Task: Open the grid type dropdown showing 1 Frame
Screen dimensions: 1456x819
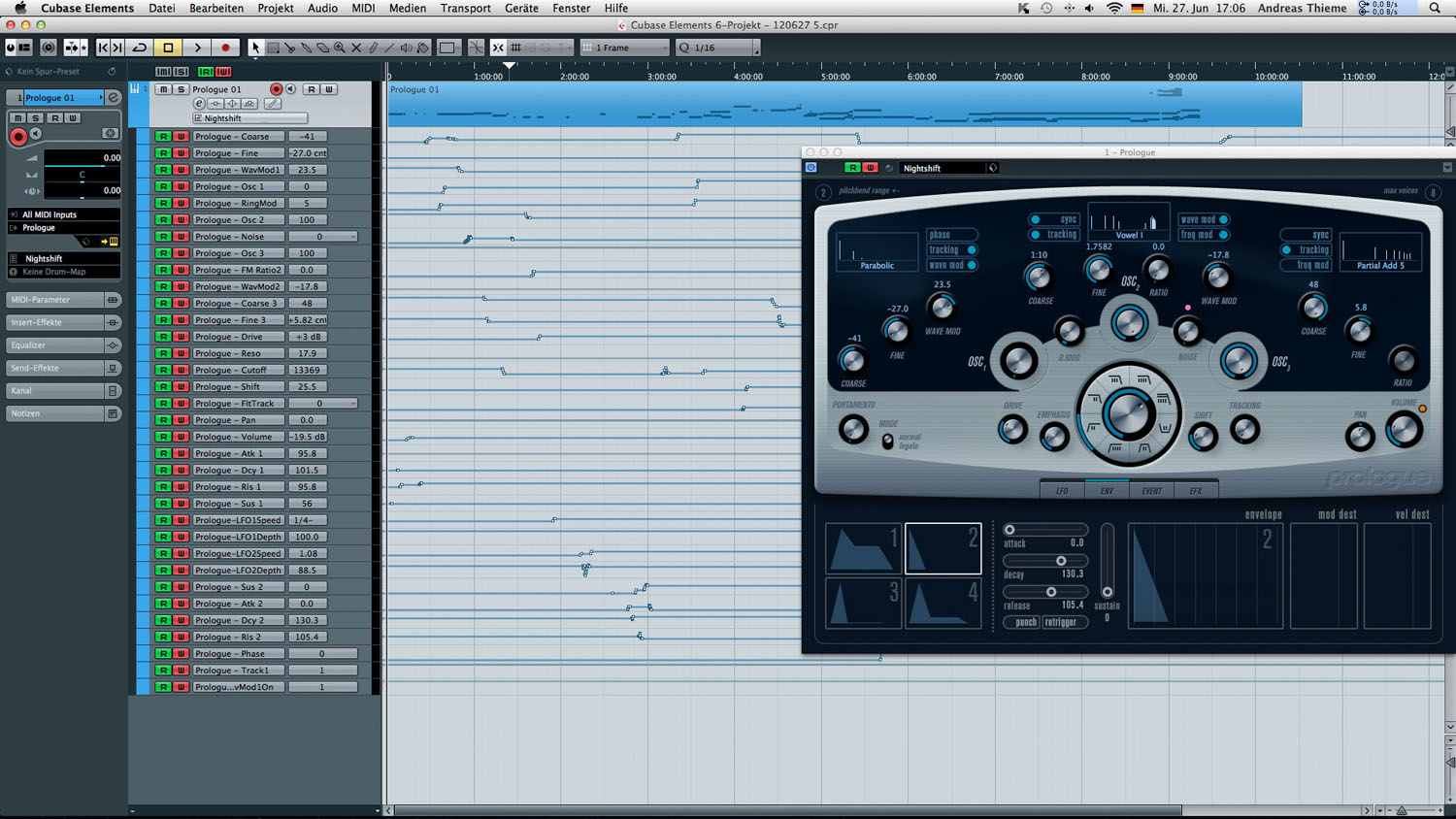Action: point(624,48)
